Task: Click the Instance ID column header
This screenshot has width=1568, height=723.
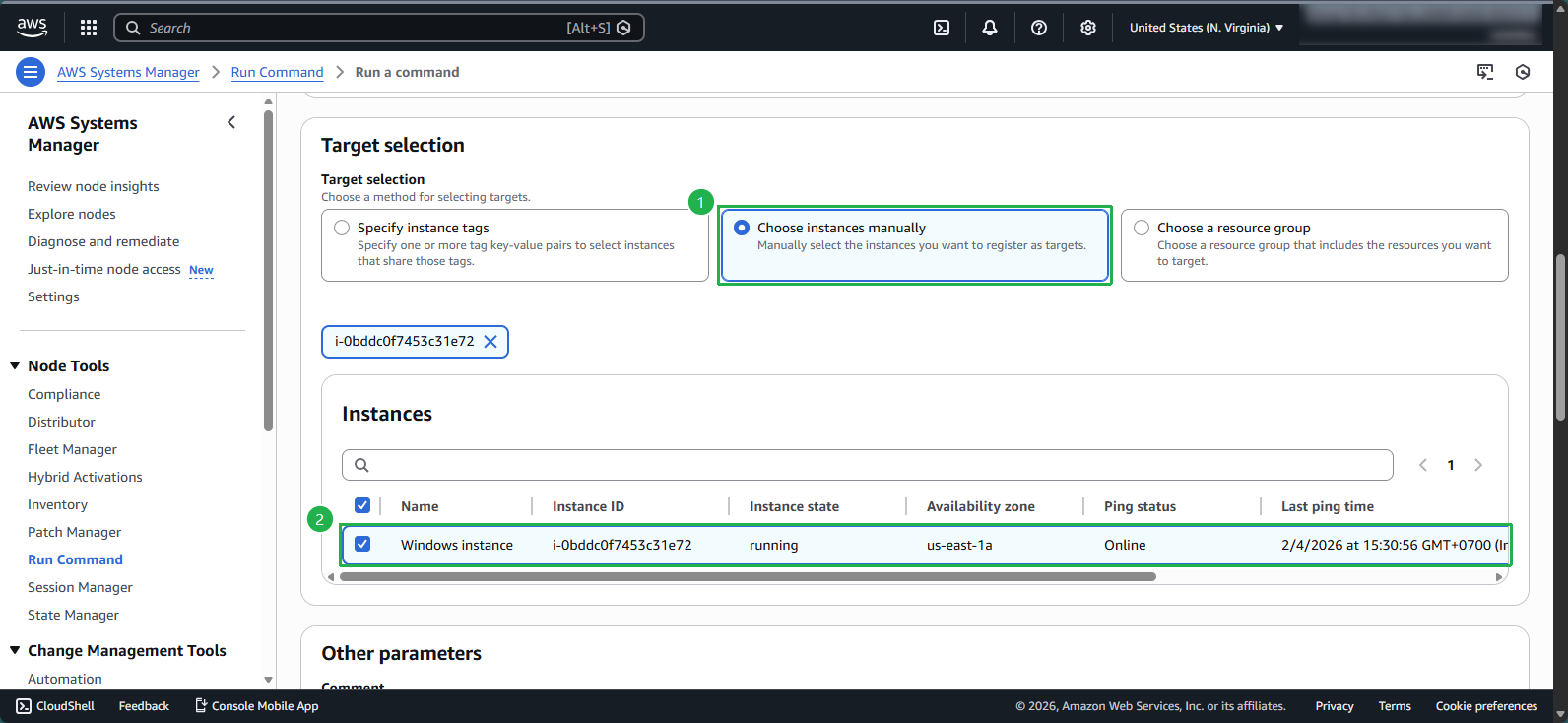Action: (x=588, y=506)
